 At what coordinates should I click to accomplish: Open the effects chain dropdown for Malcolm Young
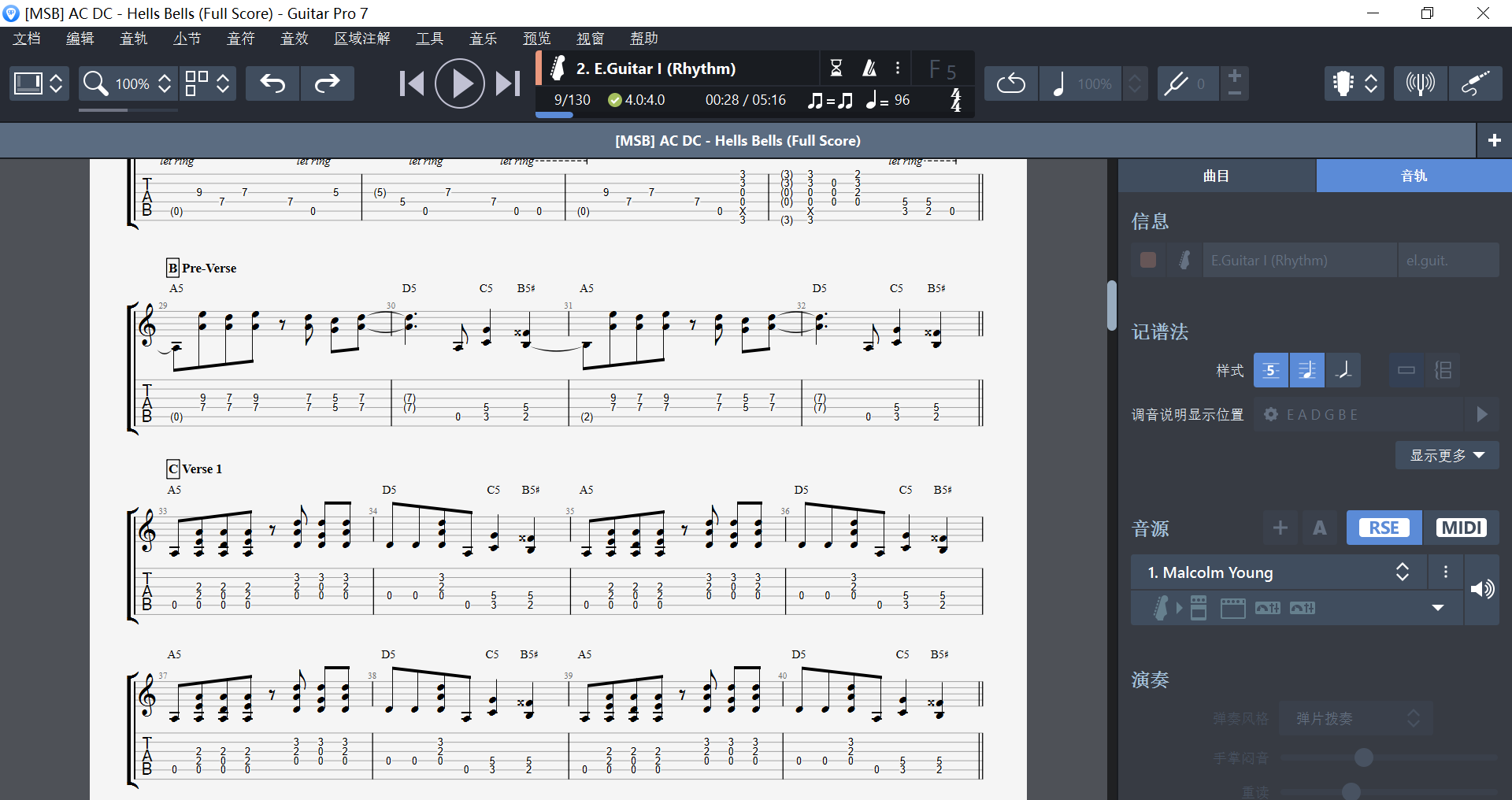pos(1438,608)
